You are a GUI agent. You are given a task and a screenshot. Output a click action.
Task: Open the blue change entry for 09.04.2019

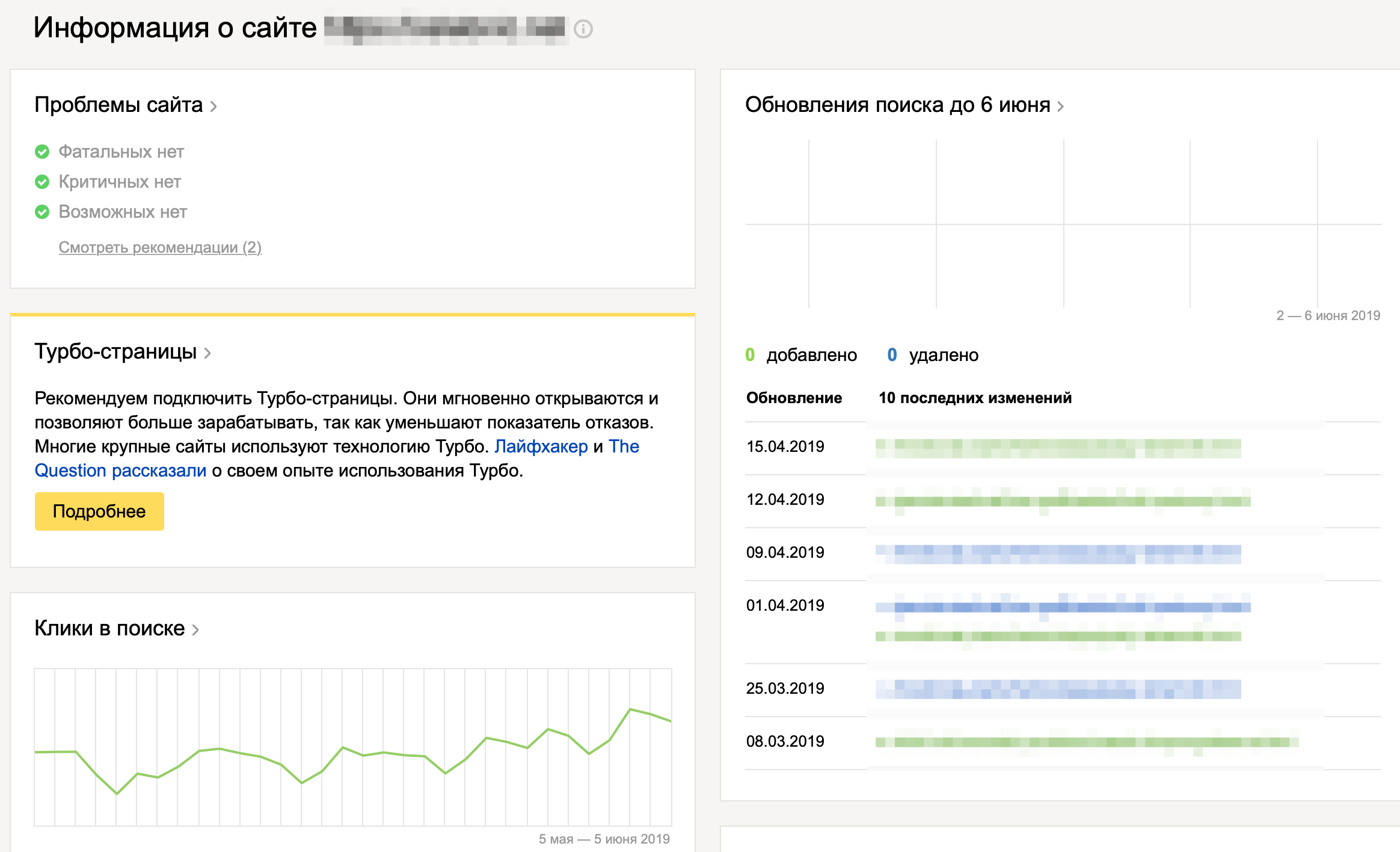[x=1058, y=554]
